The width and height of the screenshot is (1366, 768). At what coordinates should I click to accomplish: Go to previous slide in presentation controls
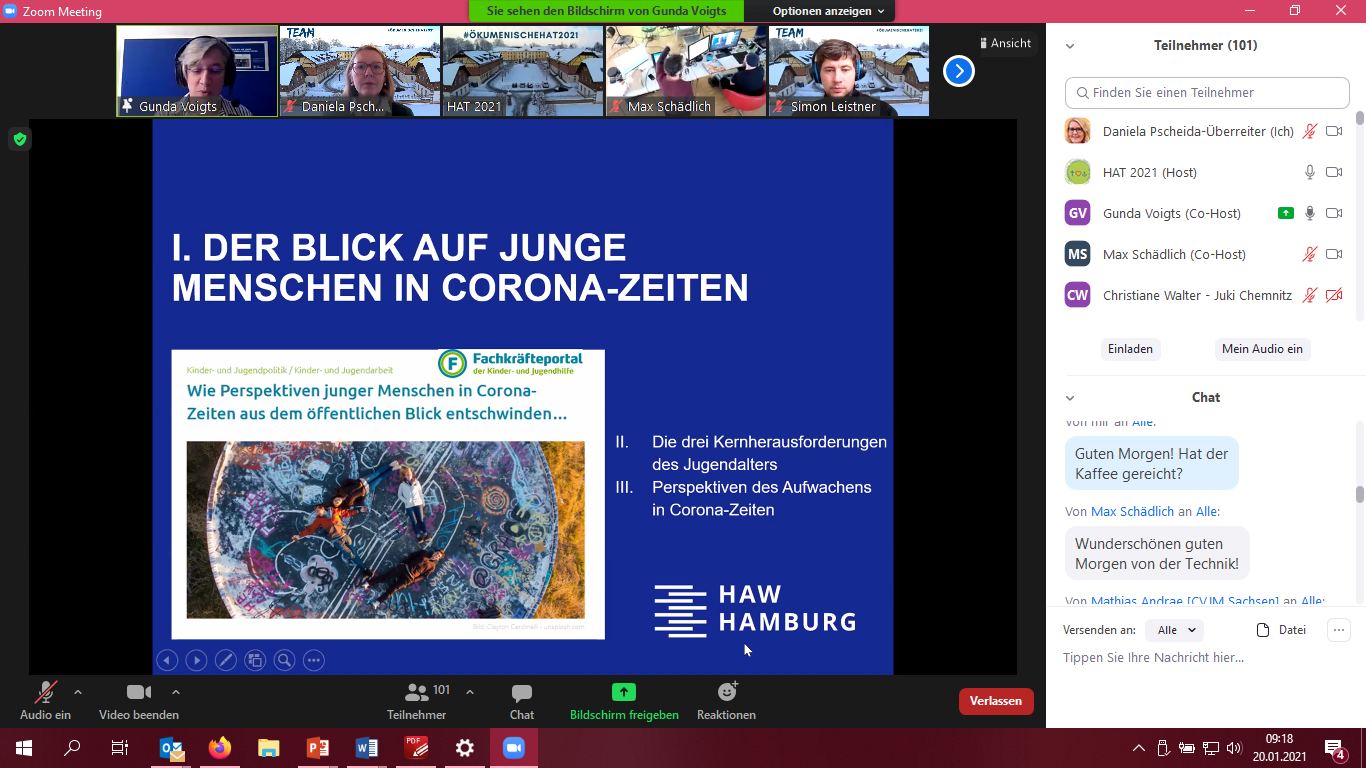click(167, 660)
